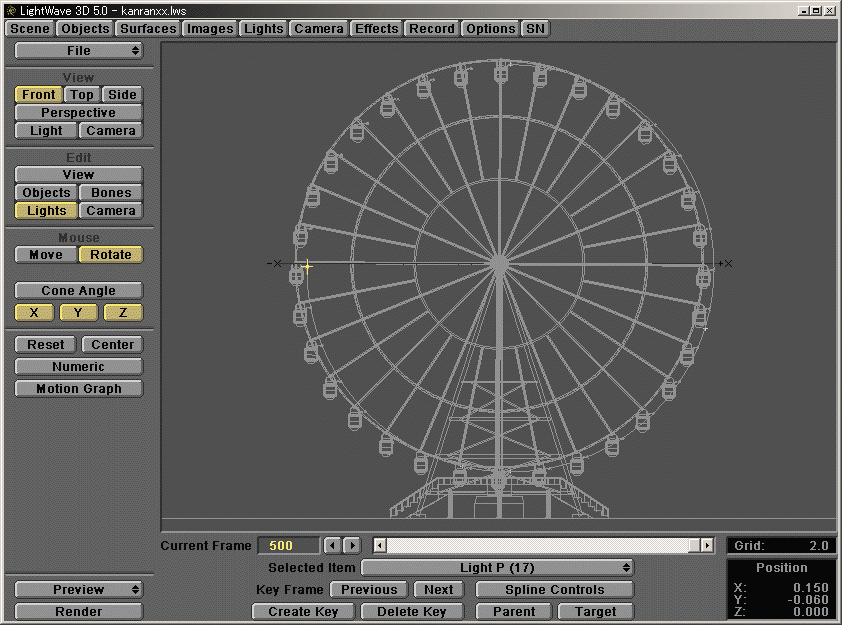The image size is (842, 625).
Task: Expand the Preview popup menu
Action: coord(78,590)
